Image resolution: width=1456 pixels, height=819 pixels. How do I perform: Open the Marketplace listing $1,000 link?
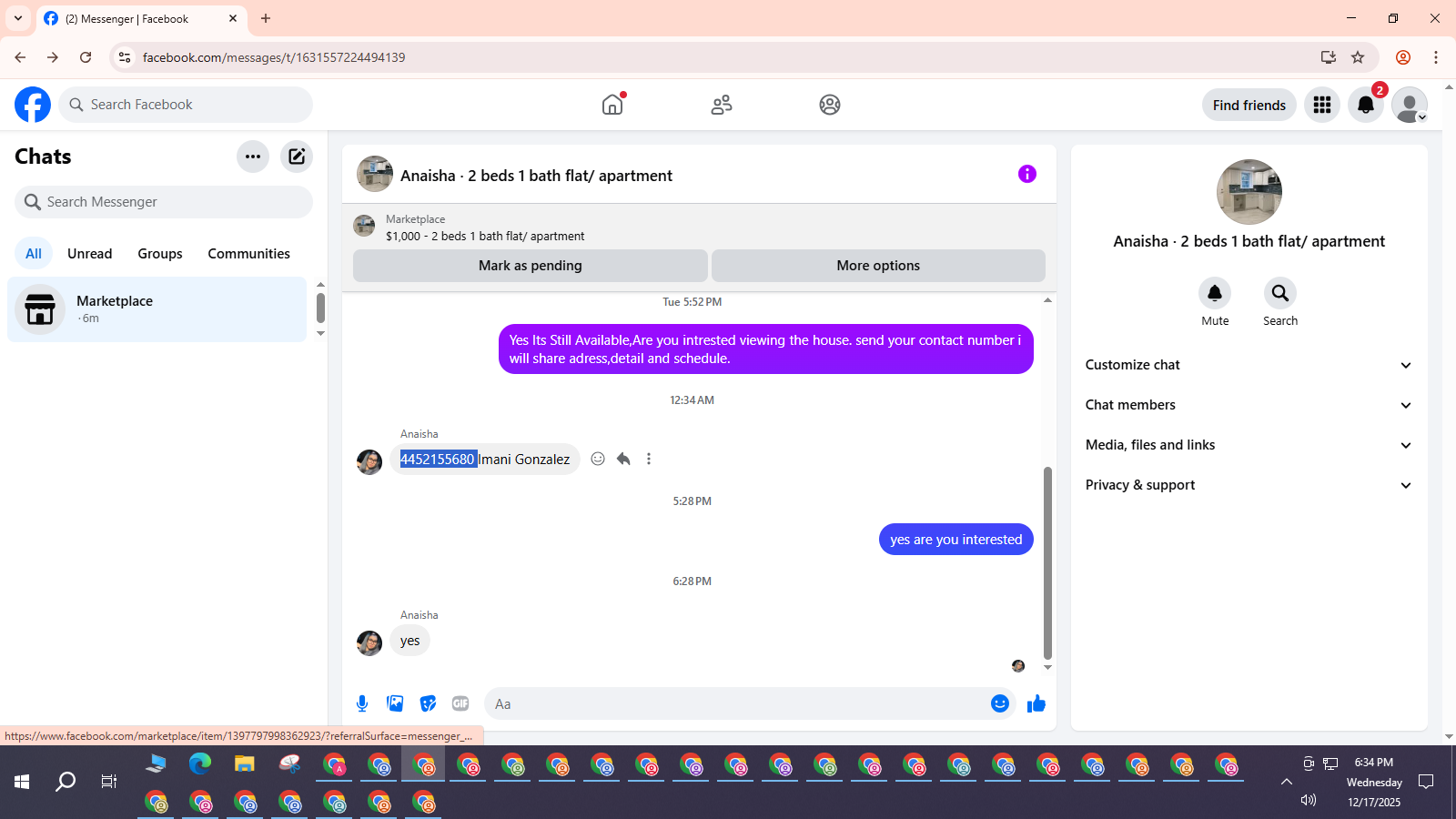point(485,236)
